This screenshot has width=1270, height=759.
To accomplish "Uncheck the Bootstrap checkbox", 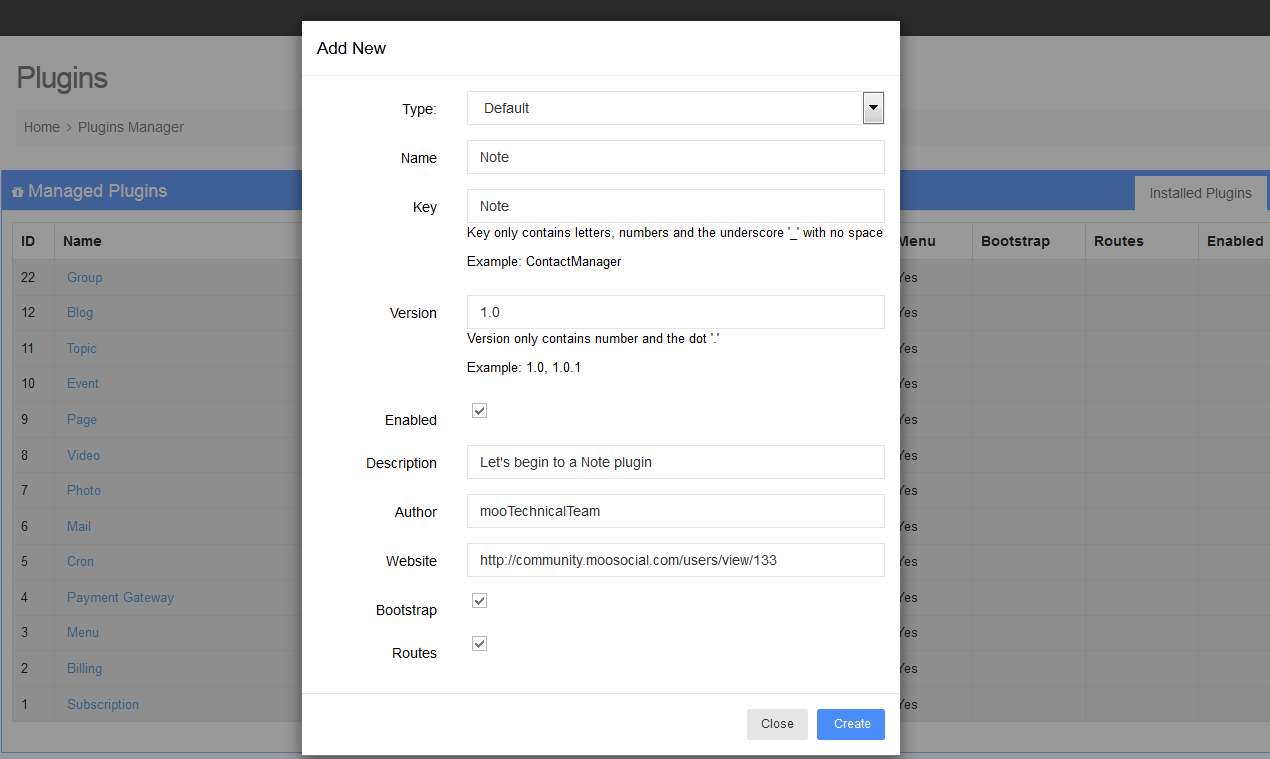I will (x=479, y=601).
